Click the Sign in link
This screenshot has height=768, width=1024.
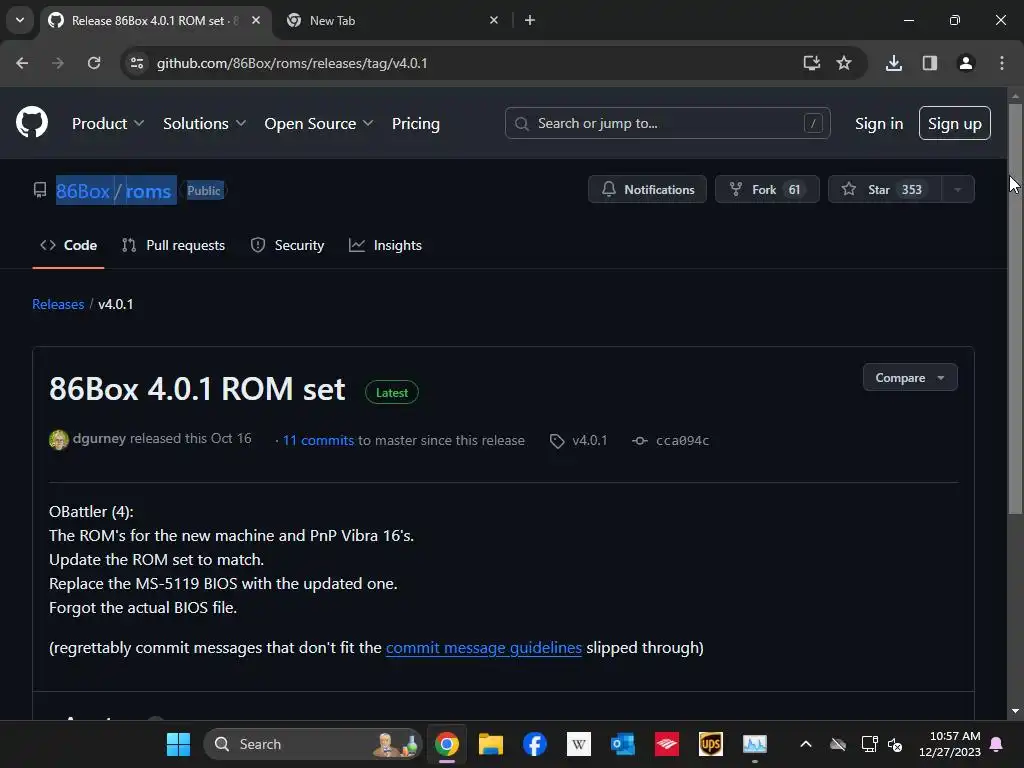coord(878,123)
